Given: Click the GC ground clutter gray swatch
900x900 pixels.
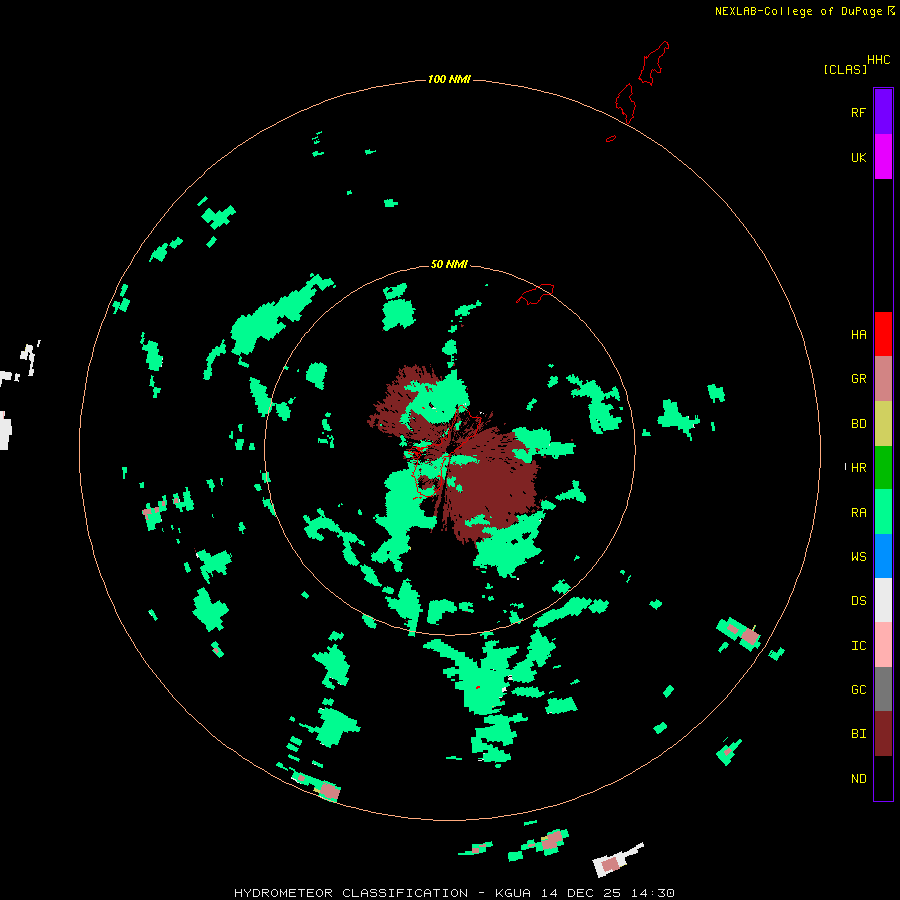Looking at the screenshot, I should (883, 689).
